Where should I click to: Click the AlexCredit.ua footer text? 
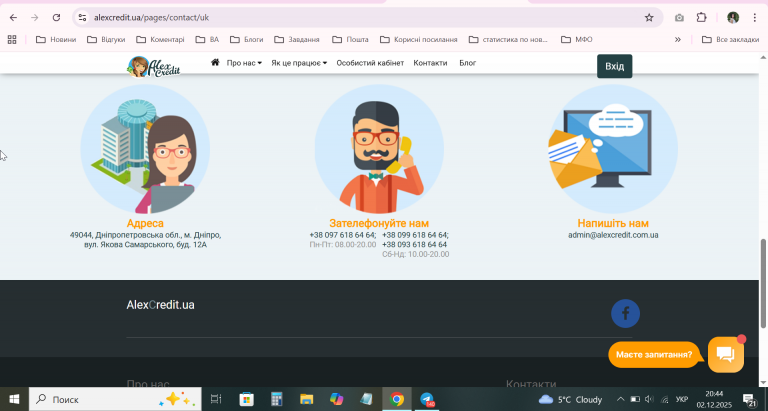[x=160, y=305]
